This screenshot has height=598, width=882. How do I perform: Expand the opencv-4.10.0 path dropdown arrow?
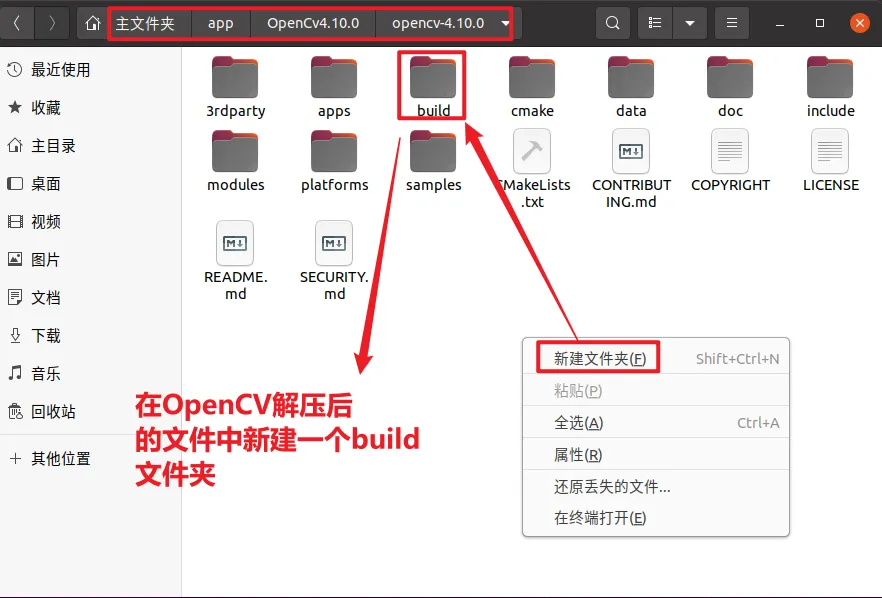505,23
